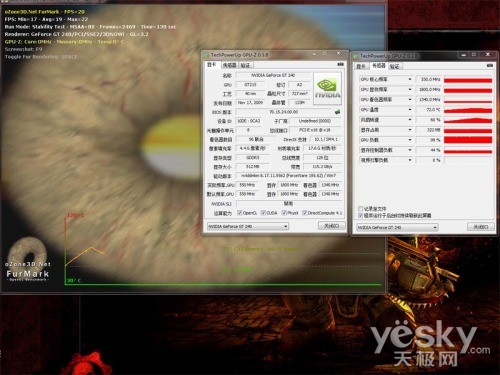Enable the log to file checkbox

(x=360, y=209)
